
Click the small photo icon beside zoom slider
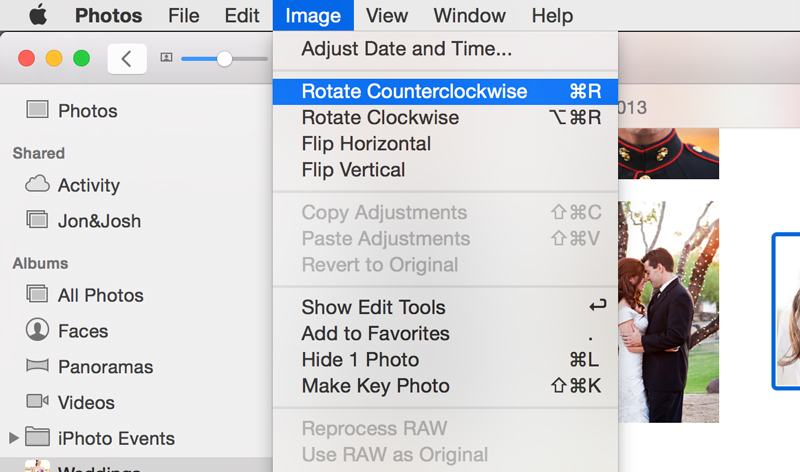tap(166, 58)
